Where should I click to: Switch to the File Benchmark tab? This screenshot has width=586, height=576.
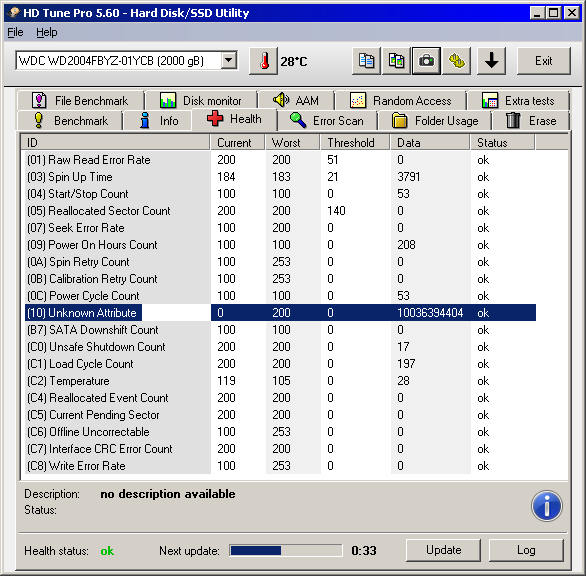80,101
